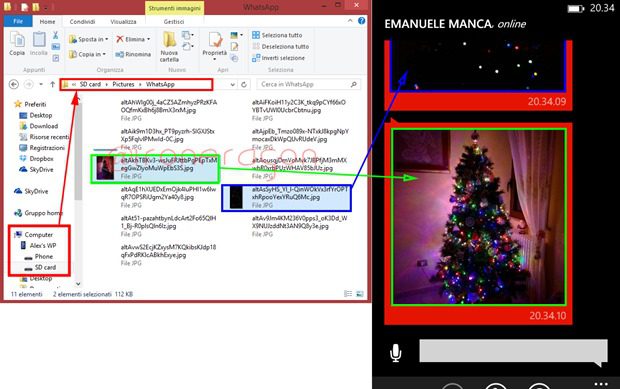Click Seleziona tutto
Image resolution: width=620 pixels, height=389 pixels.
tap(277, 35)
